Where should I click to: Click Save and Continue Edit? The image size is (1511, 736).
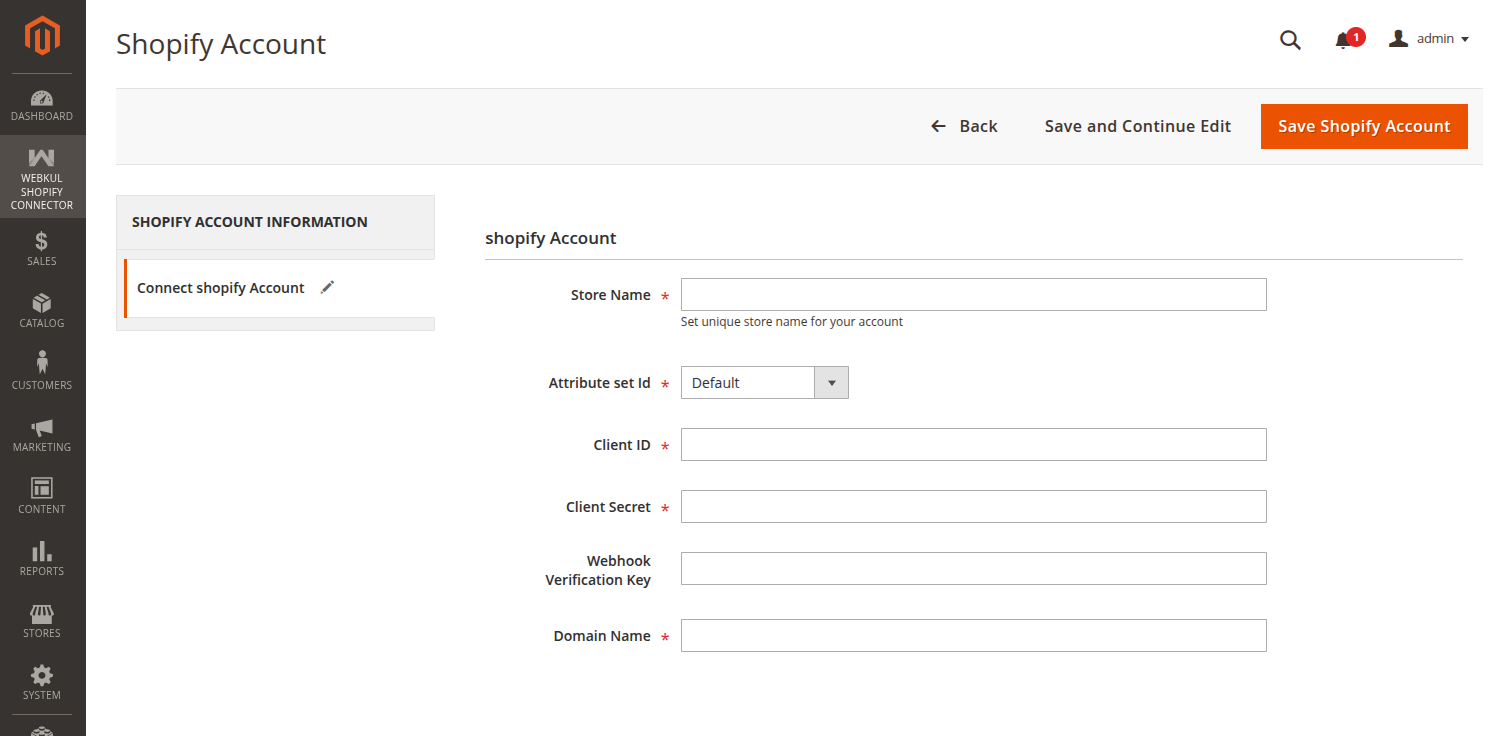1138,126
